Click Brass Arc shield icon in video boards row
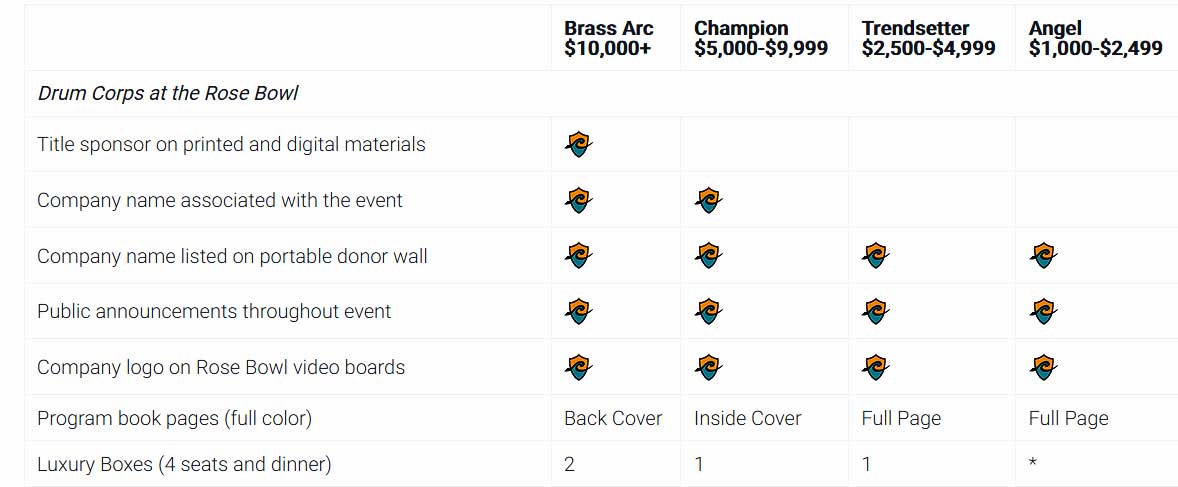The width and height of the screenshot is (1178, 487). pos(578,368)
